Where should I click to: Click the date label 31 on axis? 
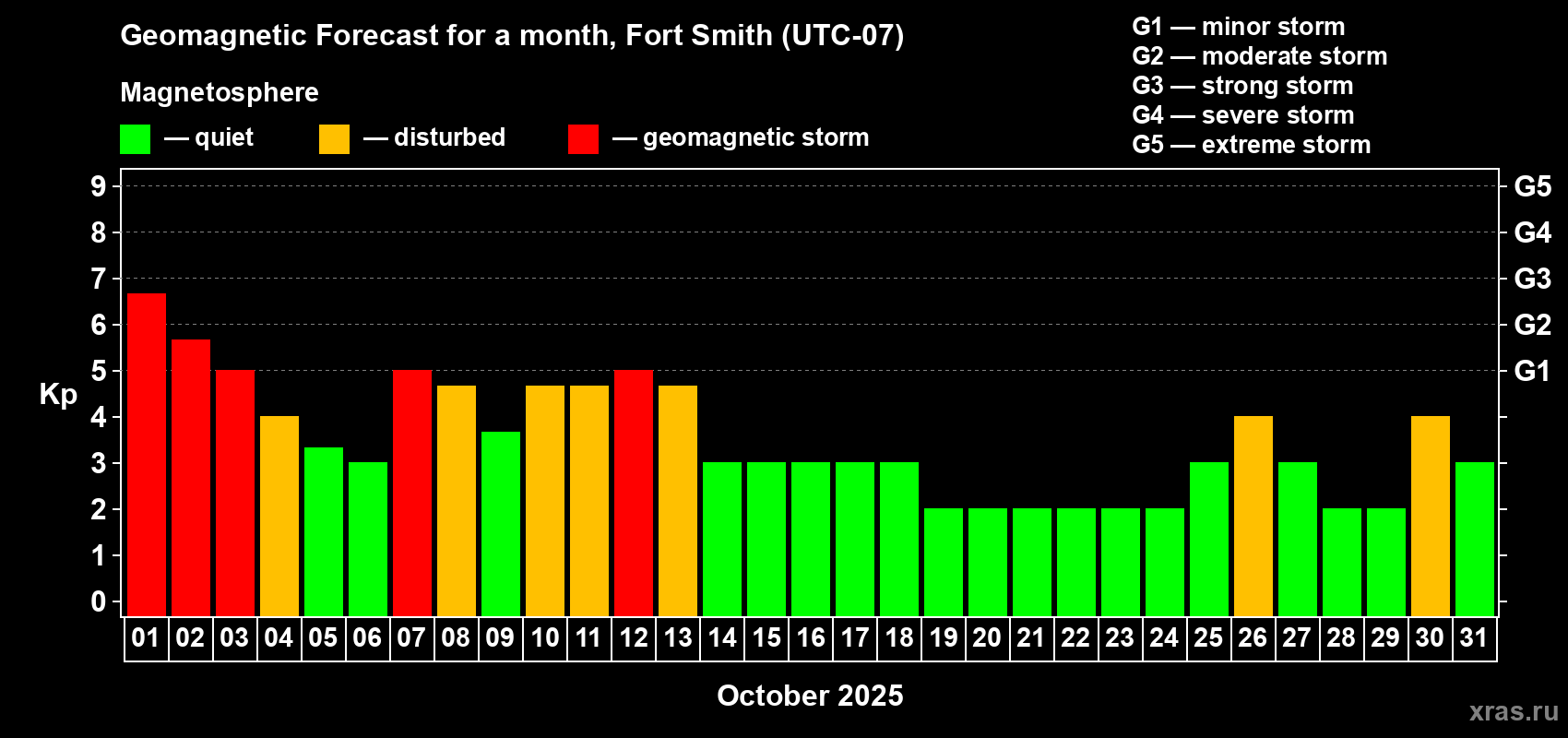1474,638
